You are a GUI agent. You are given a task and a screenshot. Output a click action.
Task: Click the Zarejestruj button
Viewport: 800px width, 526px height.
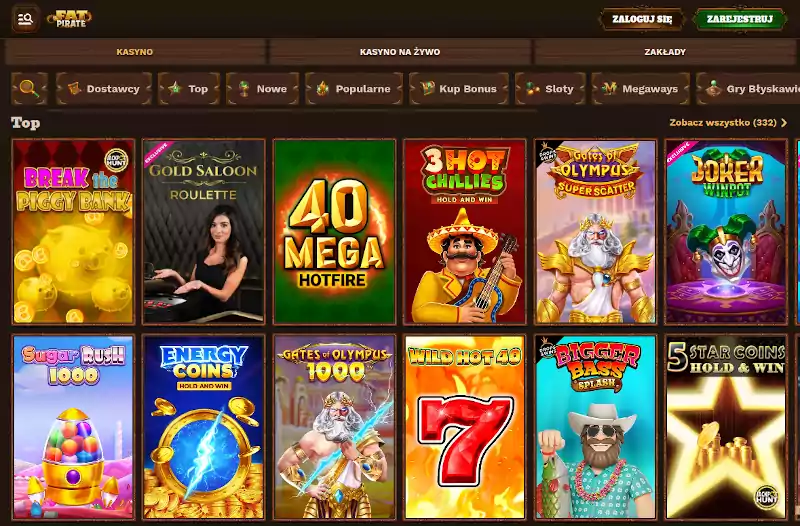click(739, 19)
